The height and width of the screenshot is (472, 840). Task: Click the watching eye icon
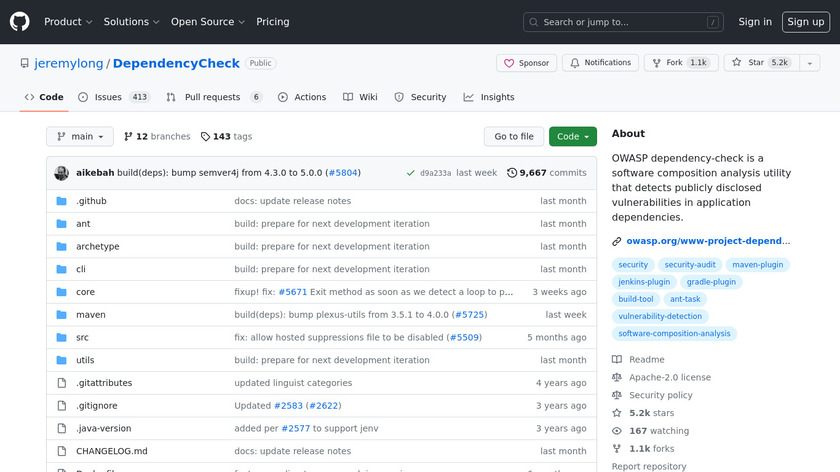617,431
